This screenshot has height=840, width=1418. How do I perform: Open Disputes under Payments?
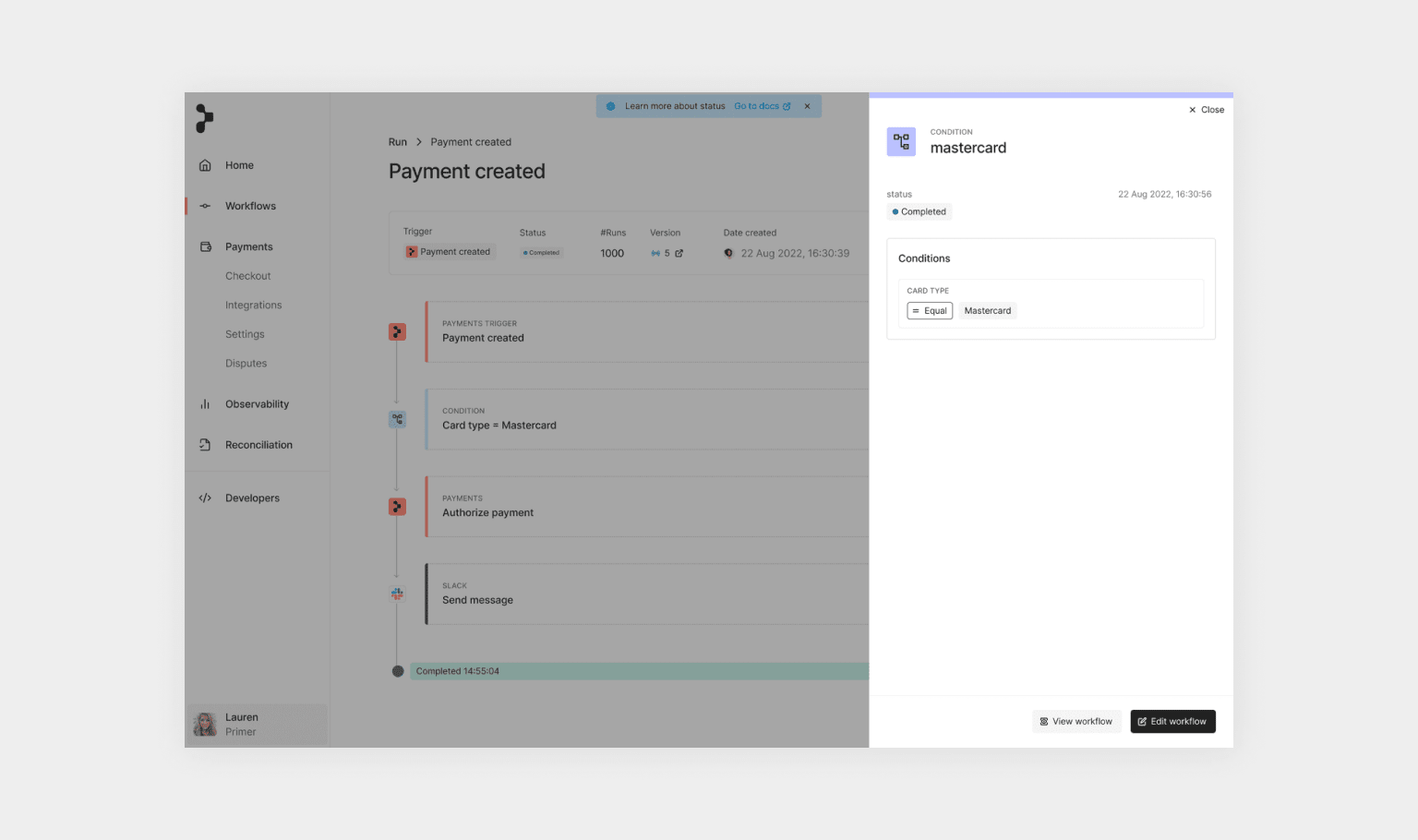tap(246, 364)
